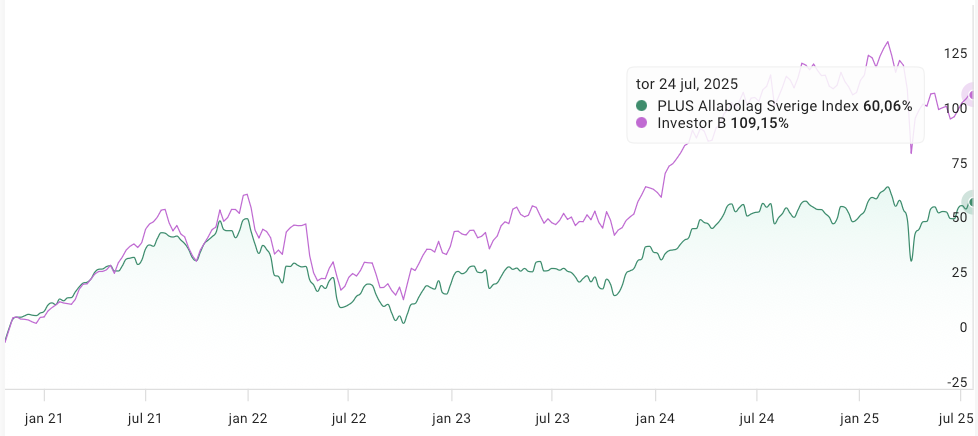Click the 'jan 21' x-axis label
The width and height of the screenshot is (978, 436).
pos(45,418)
